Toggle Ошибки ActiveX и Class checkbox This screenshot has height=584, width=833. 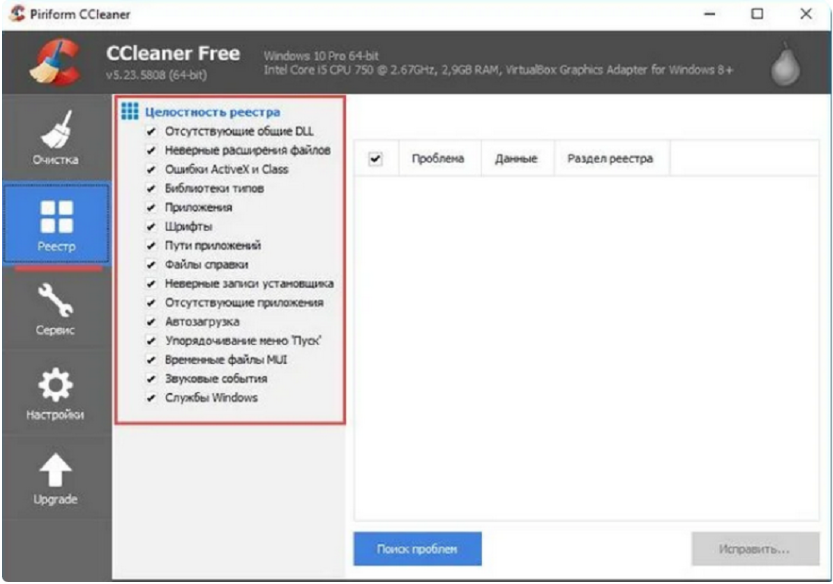point(151,170)
